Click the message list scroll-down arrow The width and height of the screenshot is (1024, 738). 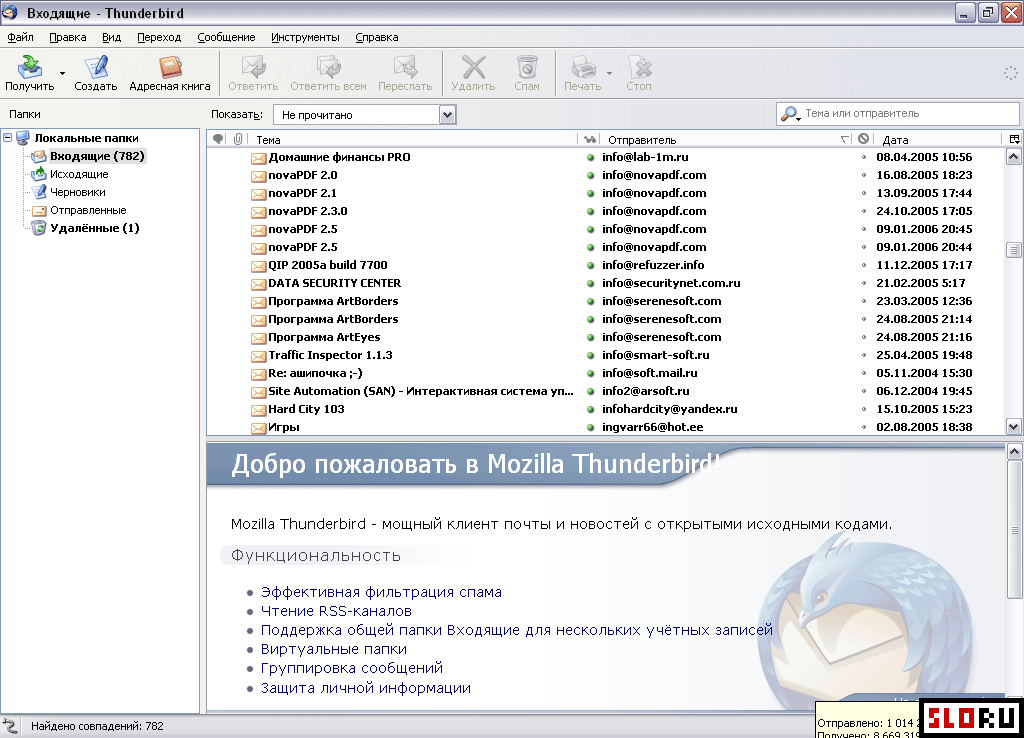[1014, 427]
